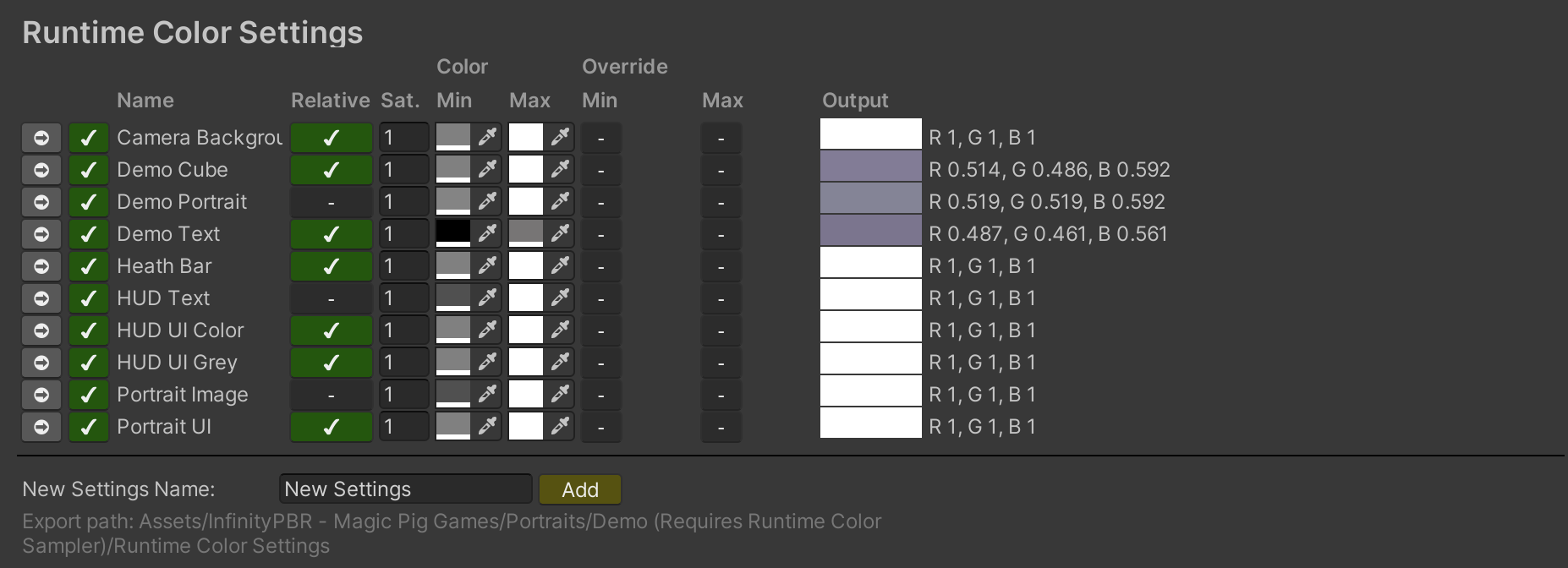This screenshot has width=1568, height=568.
Task: Click arrow icon beside Camera Background row
Action: pyautogui.click(x=41, y=138)
